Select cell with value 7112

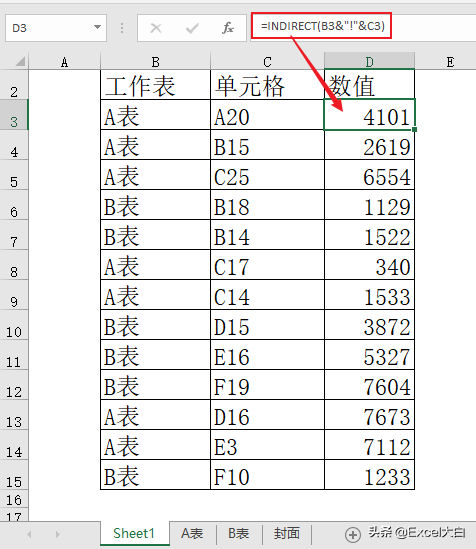pos(370,445)
